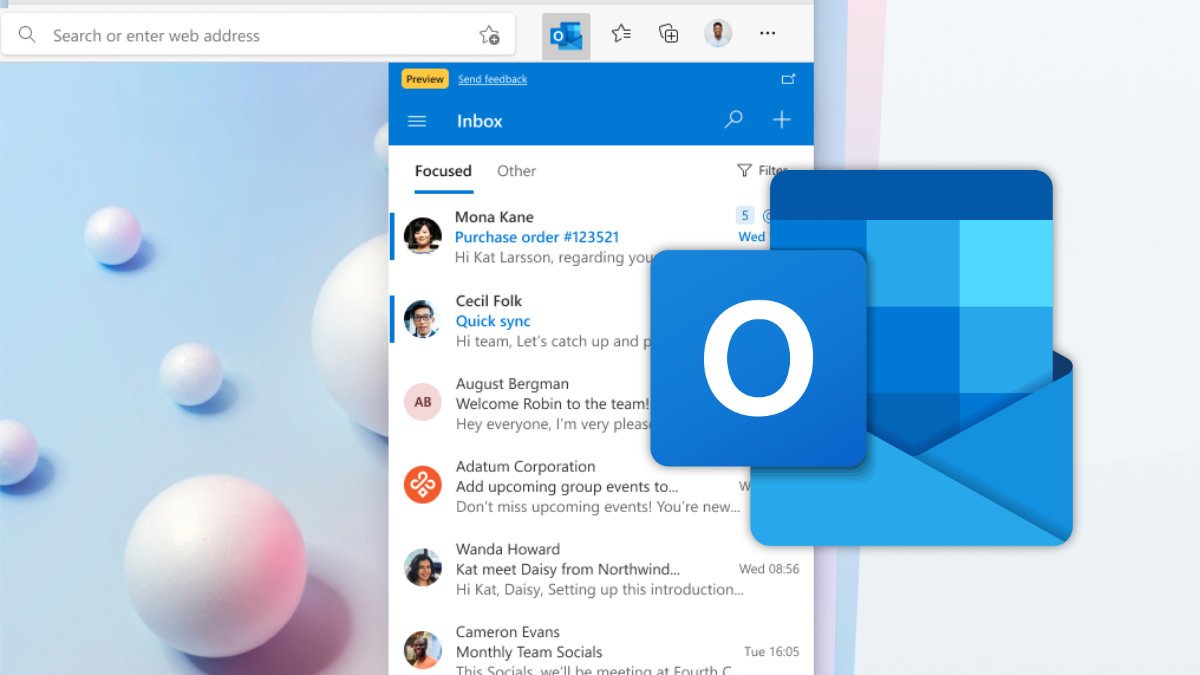
Task: Open the browser settings via the three-dot menu
Action: [x=767, y=33]
